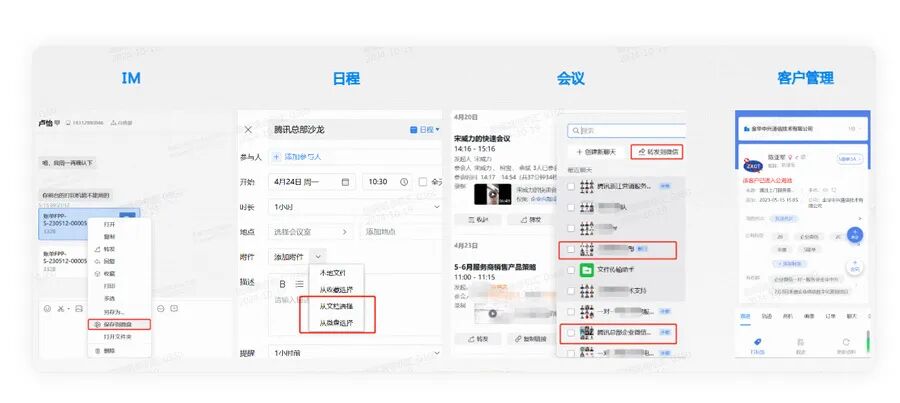Click the list format icon in the description editor
This screenshot has height=403, width=900.
(300, 284)
